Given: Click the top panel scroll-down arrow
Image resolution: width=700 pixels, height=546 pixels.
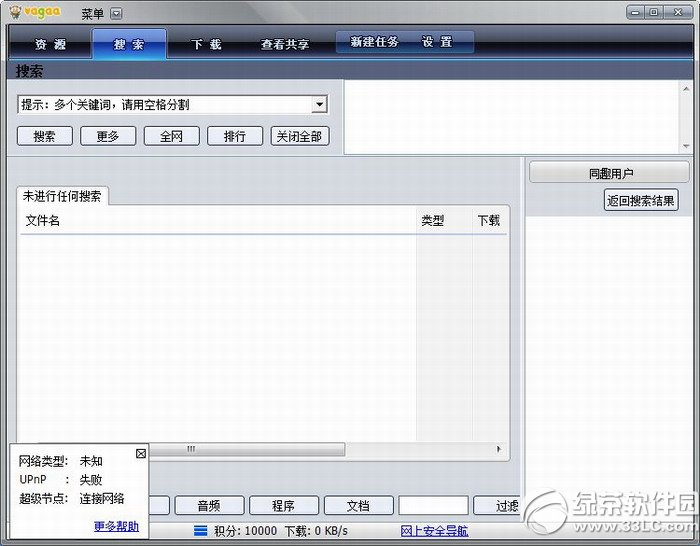Looking at the screenshot, I should pos(686,146).
